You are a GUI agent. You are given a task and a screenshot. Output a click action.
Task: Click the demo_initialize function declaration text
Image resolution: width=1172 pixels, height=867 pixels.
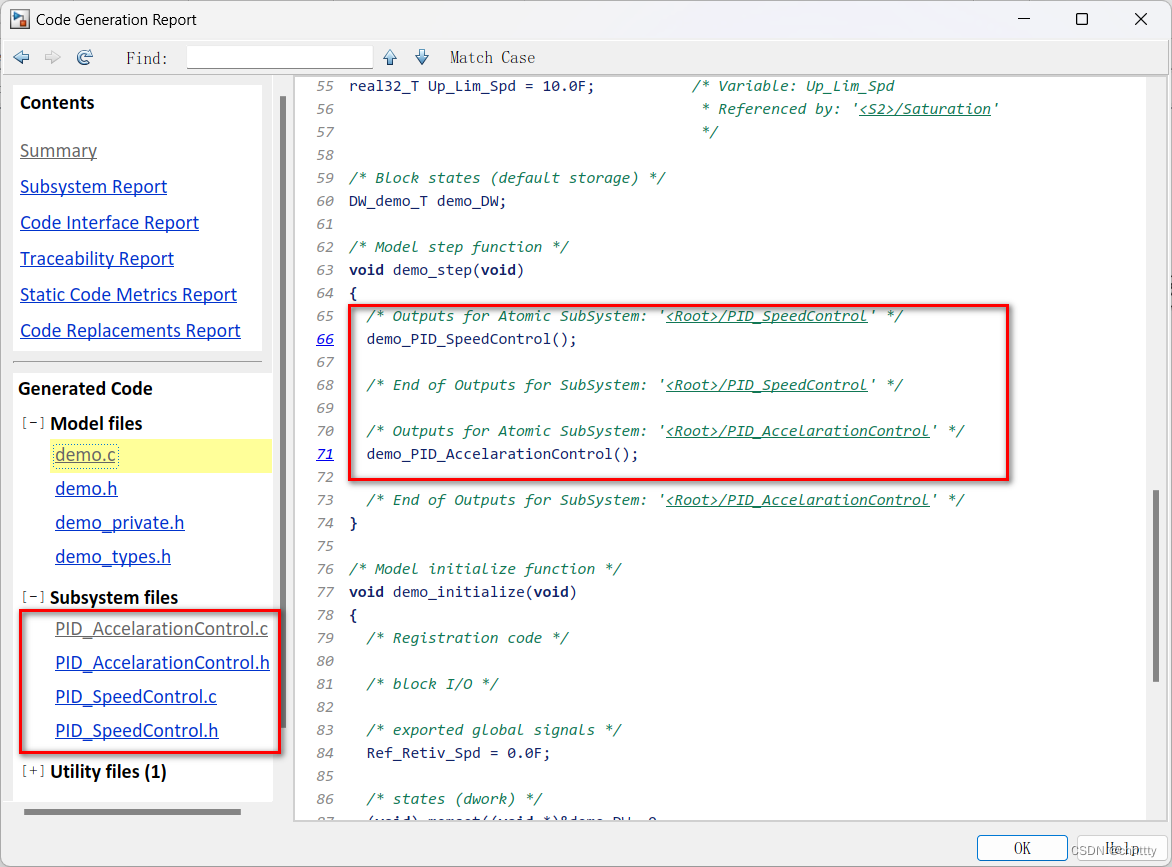(463, 592)
